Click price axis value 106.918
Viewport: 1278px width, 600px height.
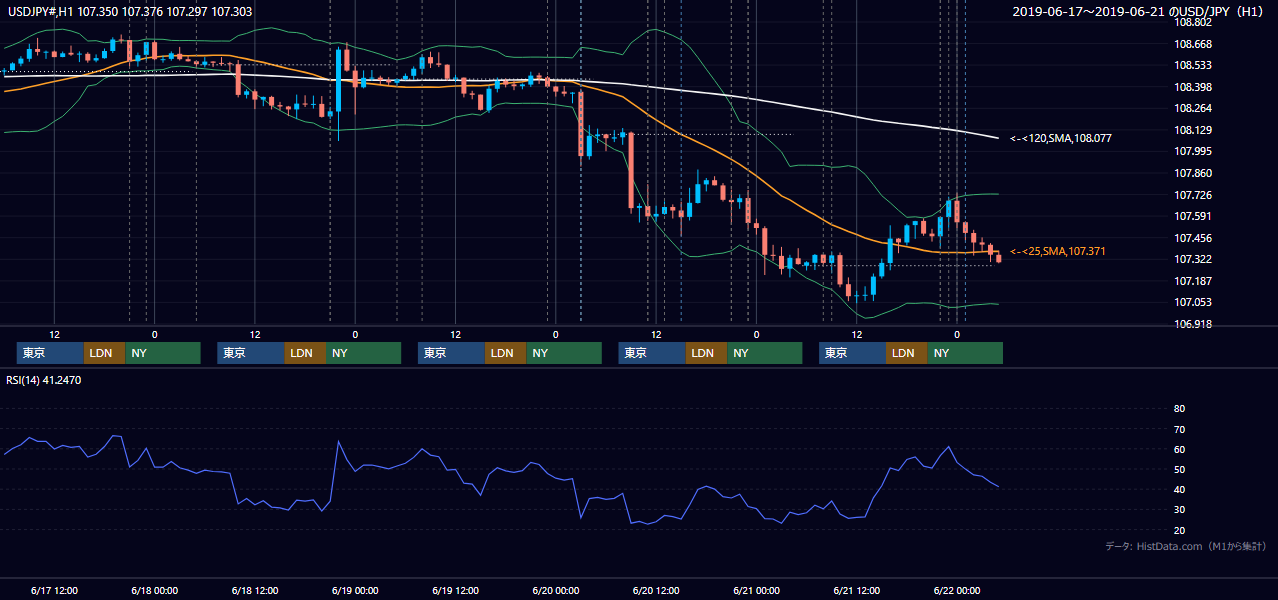(1192, 324)
